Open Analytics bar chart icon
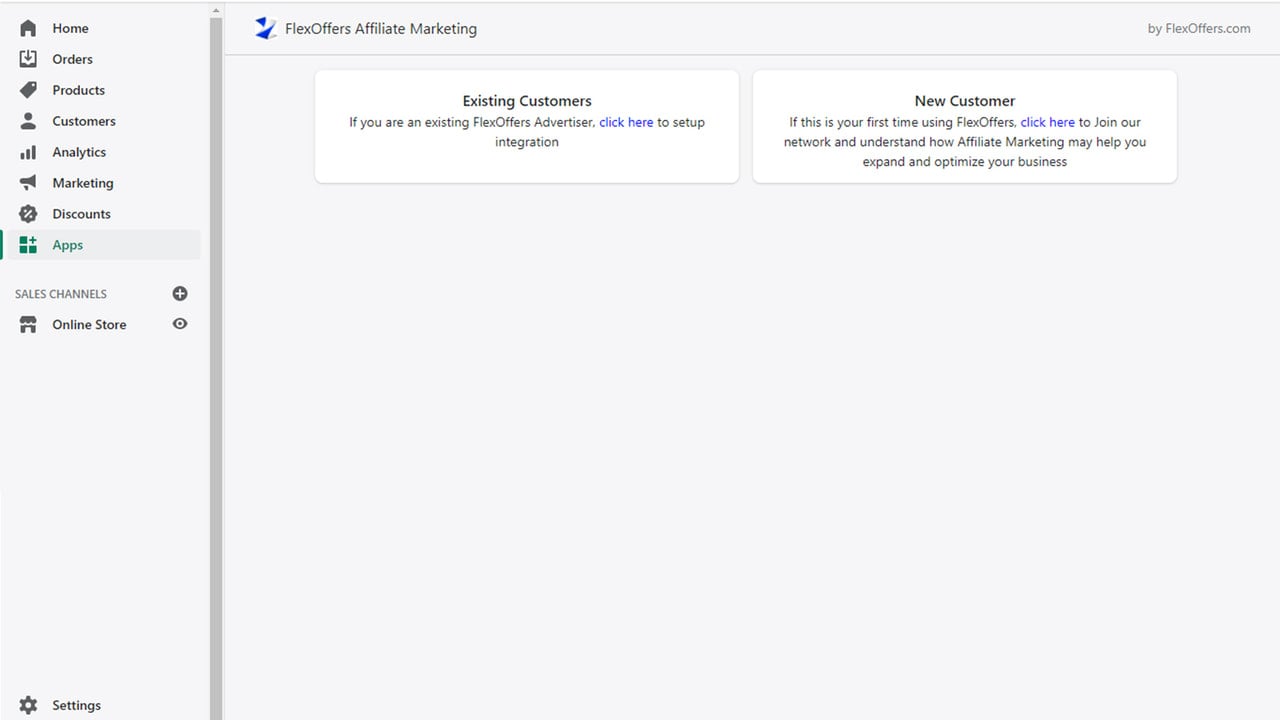This screenshot has width=1280, height=720. (x=28, y=152)
